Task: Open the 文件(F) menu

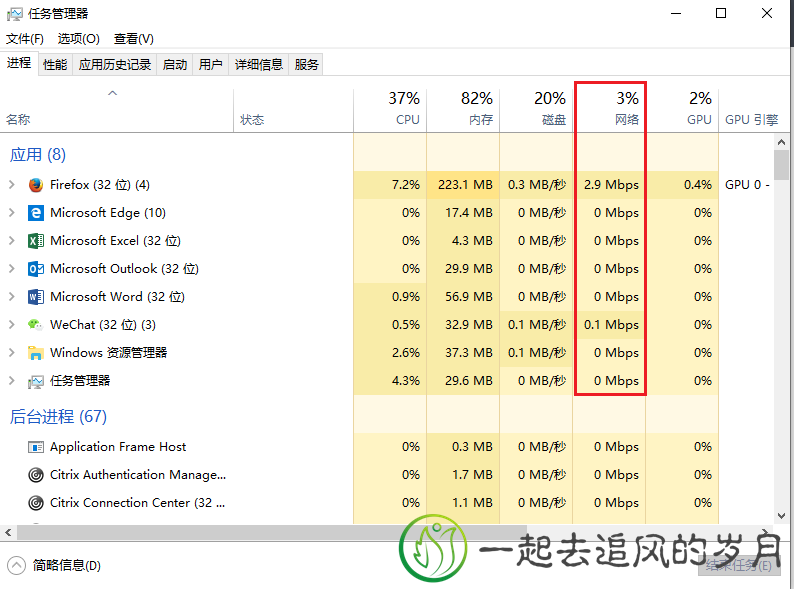Action: point(24,38)
